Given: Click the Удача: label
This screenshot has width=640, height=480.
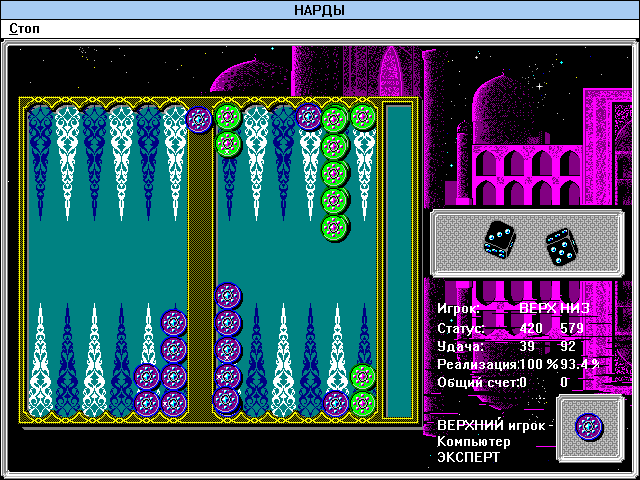Looking at the screenshot, I should (x=460, y=347).
